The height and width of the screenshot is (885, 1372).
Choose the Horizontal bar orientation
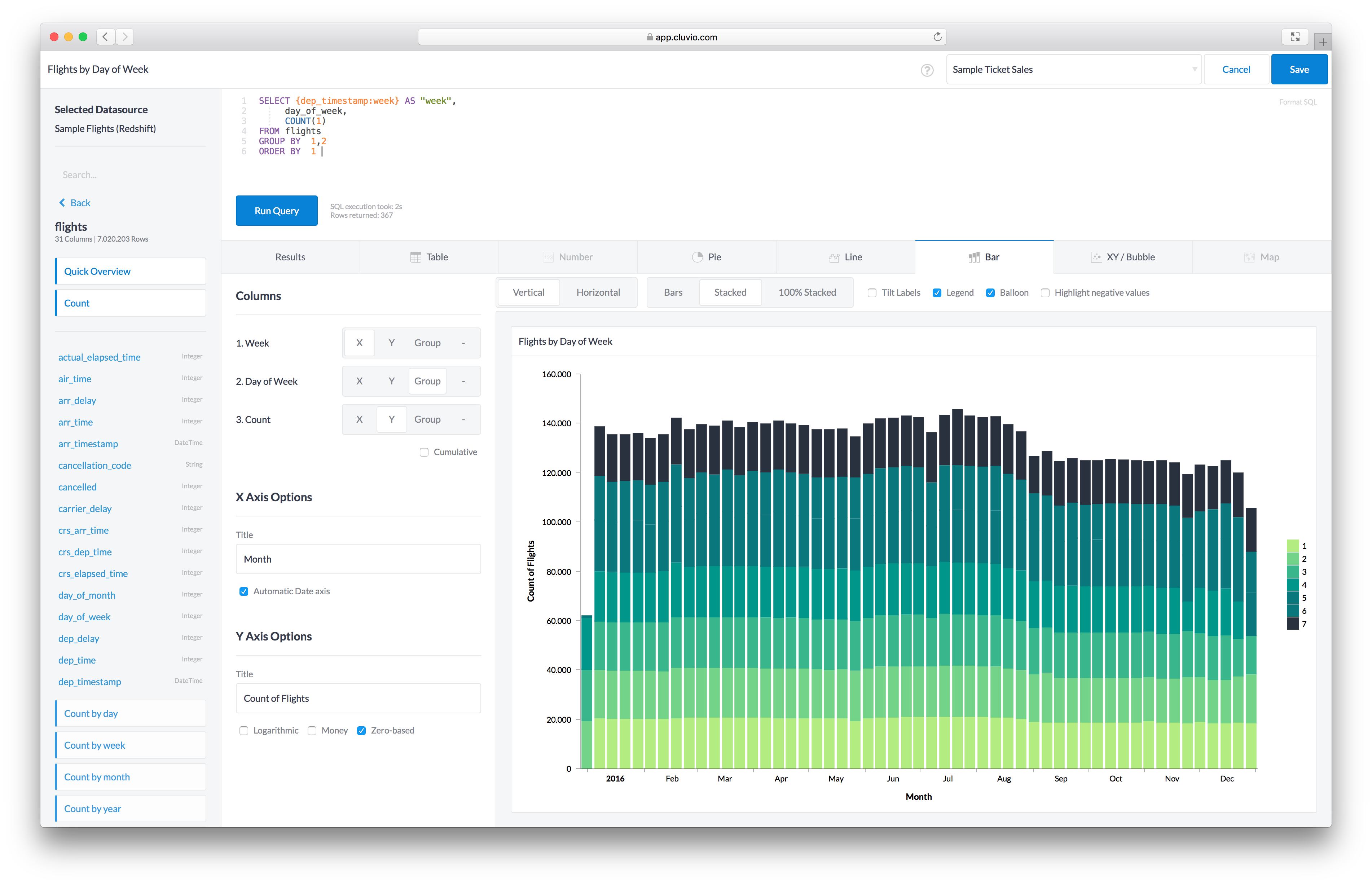[x=598, y=292]
